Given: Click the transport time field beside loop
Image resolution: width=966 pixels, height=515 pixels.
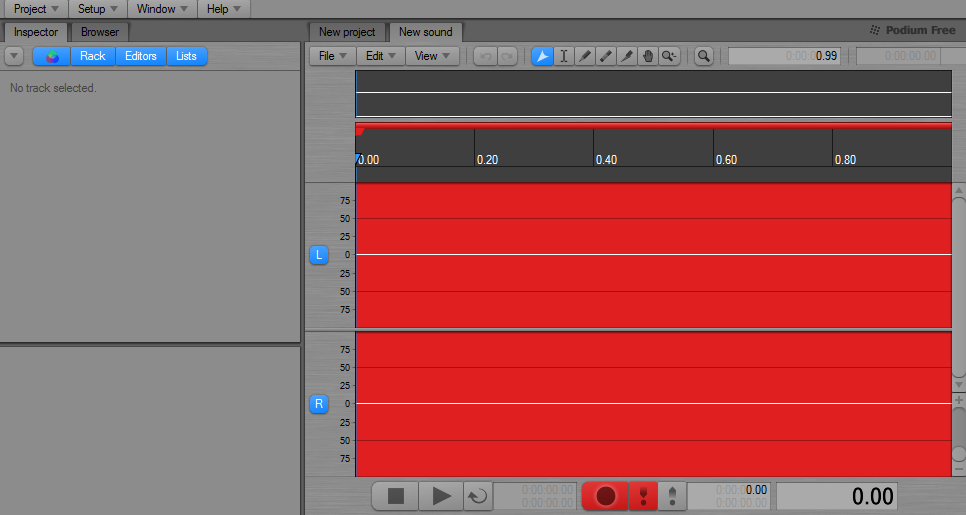Looking at the screenshot, I should point(535,496).
